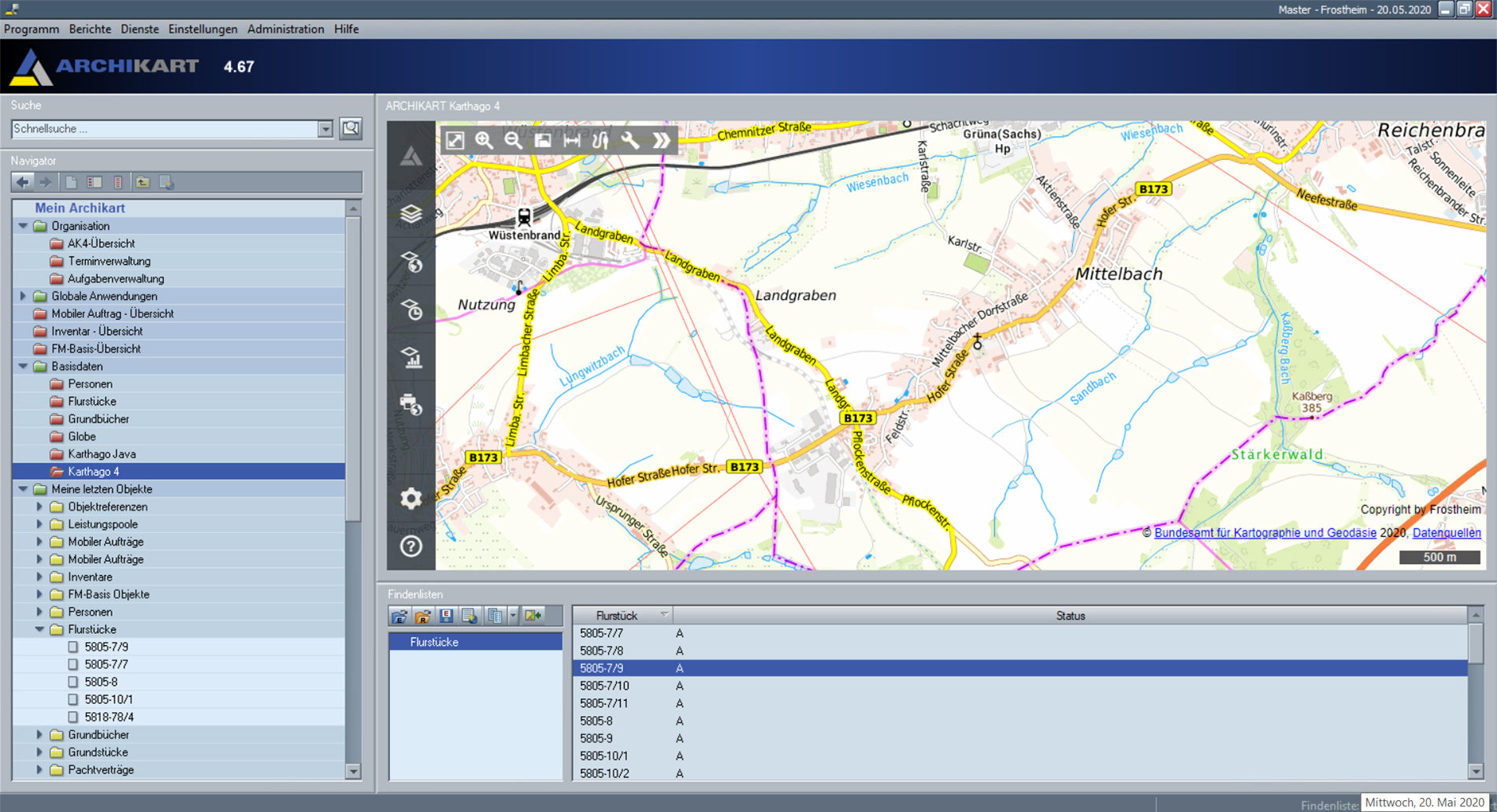Open dropdown arrow beside copy tables icon
The width and height of the screenshot is (1497, 812).
[513, 616]
